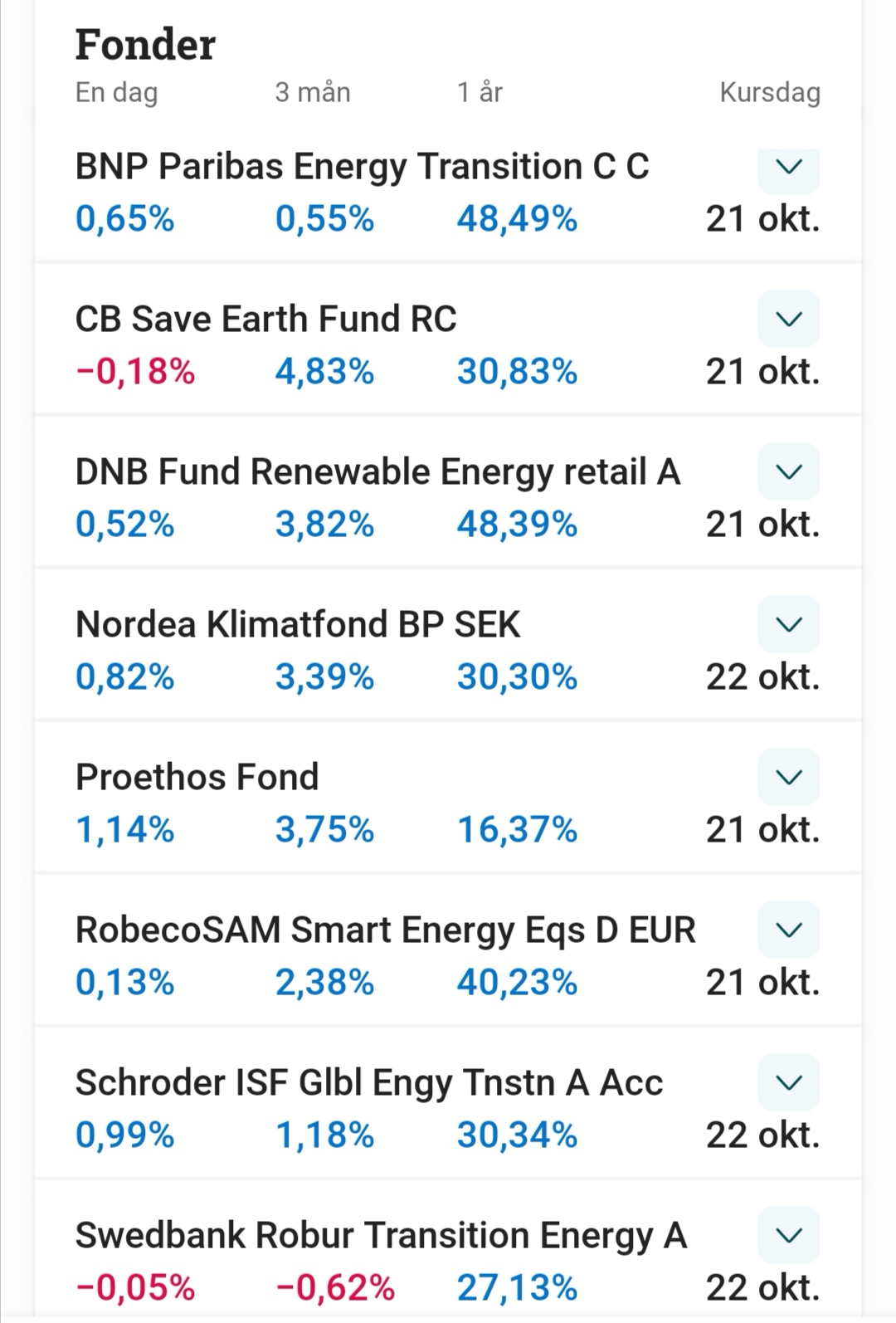896x1323 pixels.
Task: Open Swedbank Robur Transition Energy A
Action: coord(381,1236)
